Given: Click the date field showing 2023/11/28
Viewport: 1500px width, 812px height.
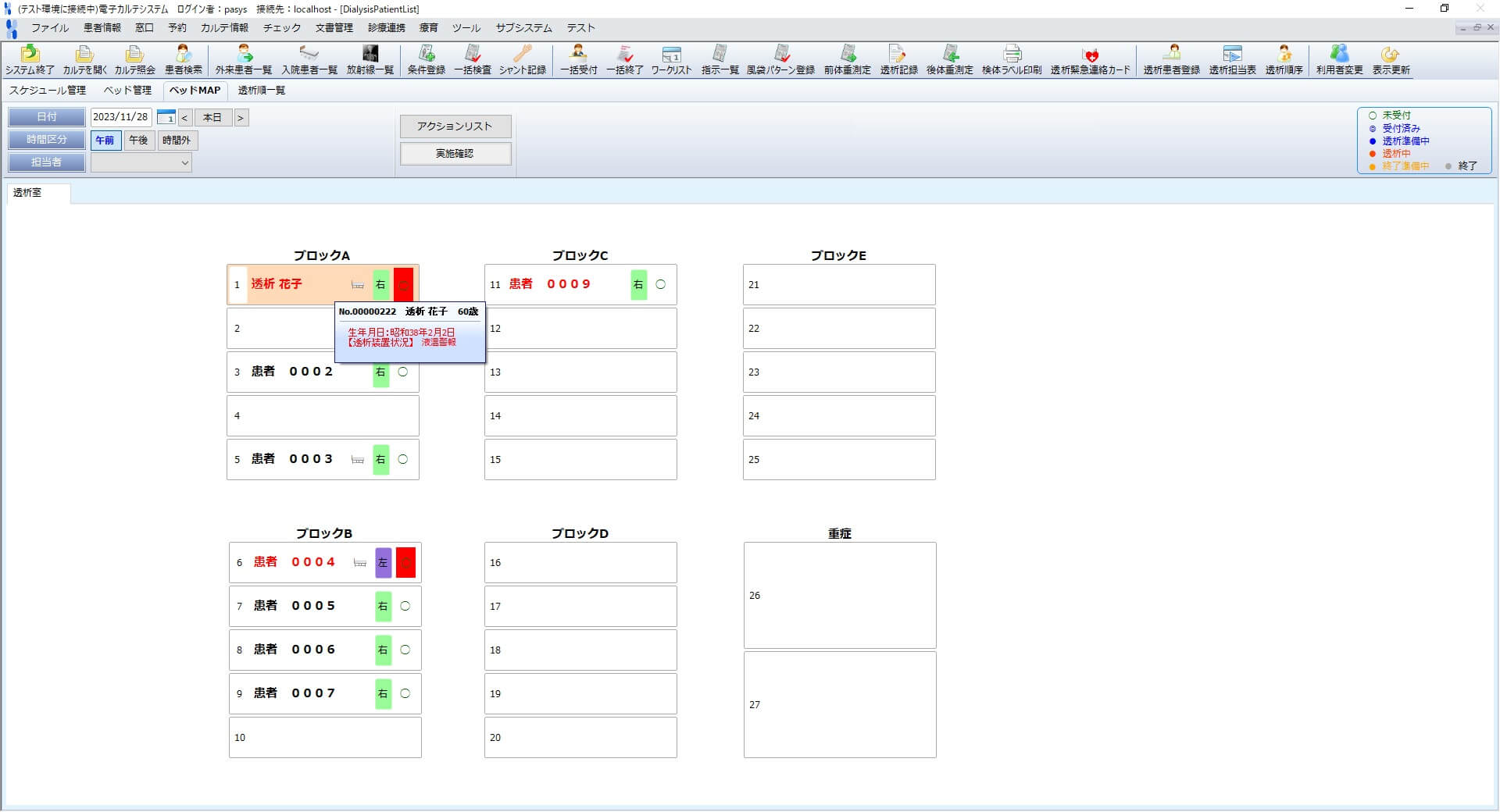Looking at the screenshot, I should pyautogui.click(x=120, y=117).
